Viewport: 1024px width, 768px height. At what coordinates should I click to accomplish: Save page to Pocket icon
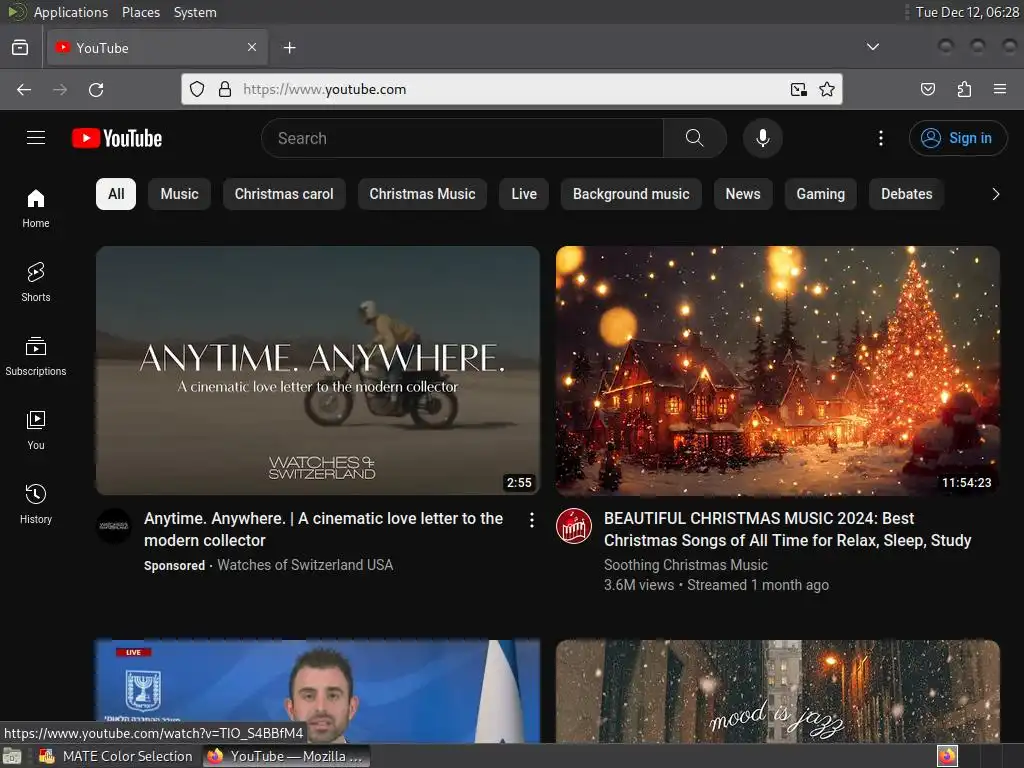pyautogui.click(x=927, y=89)
